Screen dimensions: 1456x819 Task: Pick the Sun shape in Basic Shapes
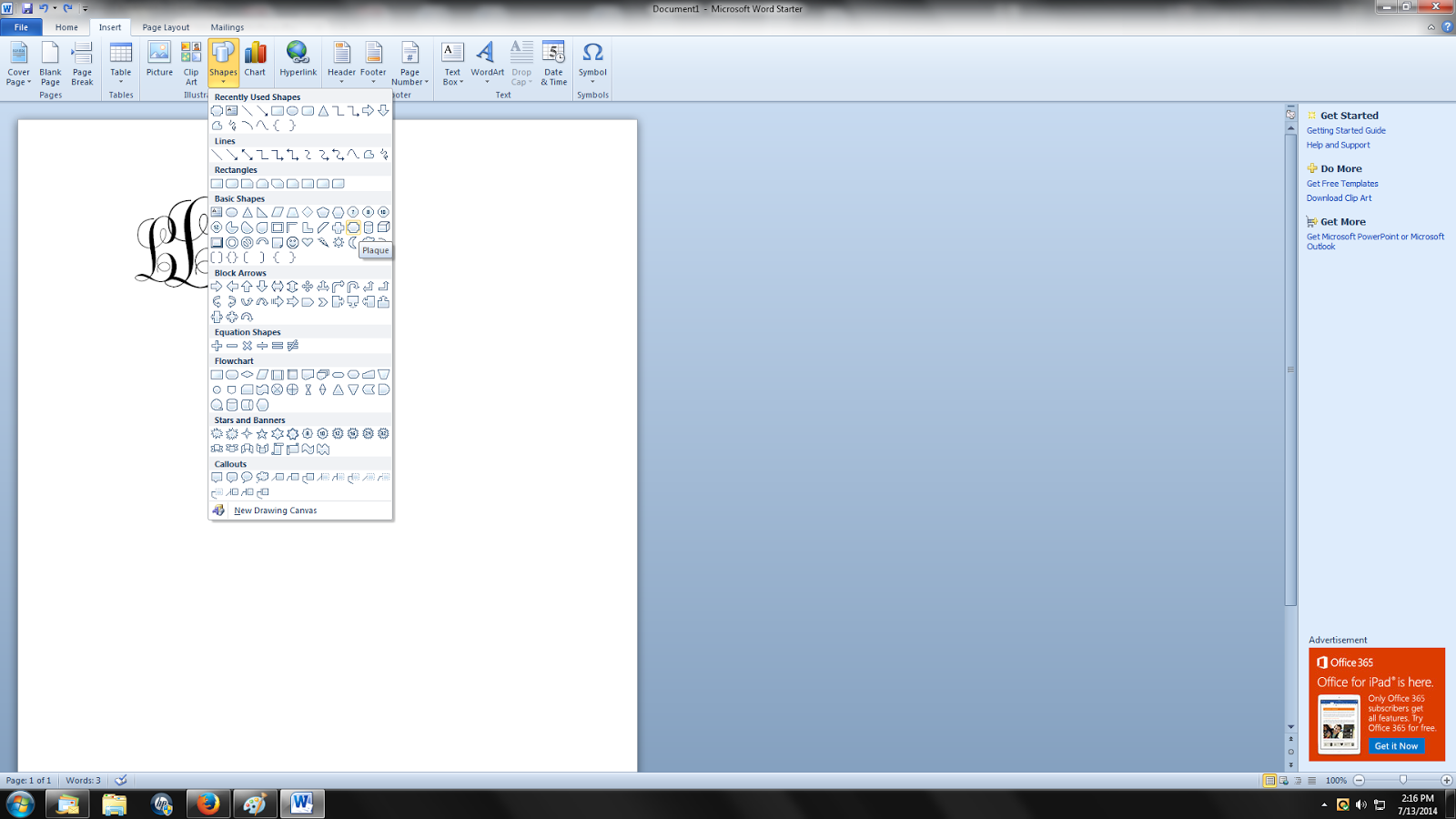(339, 243)
